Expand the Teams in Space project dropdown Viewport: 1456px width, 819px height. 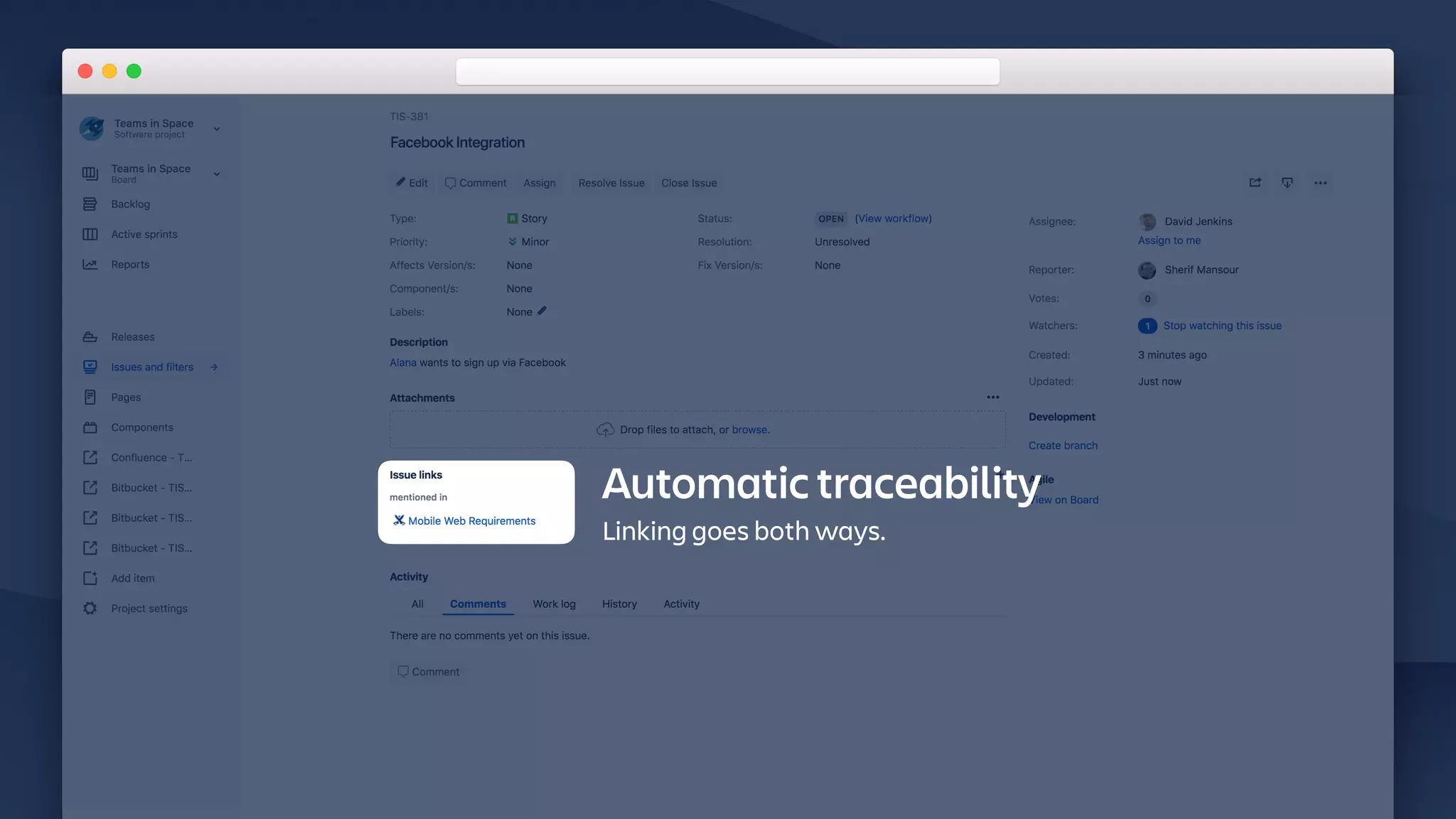[x=217, y=129]
